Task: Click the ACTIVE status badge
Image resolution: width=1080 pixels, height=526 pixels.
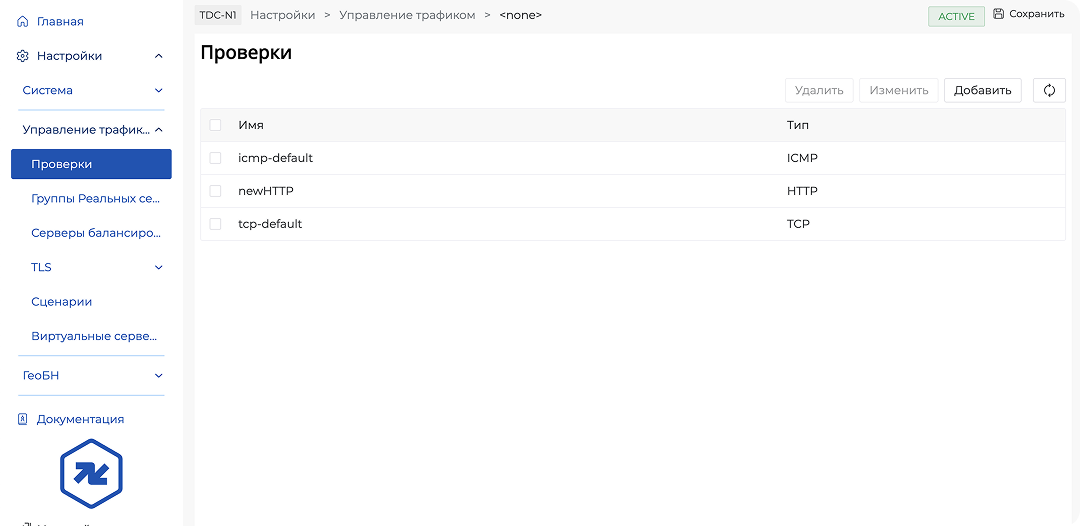Action: 956,16
